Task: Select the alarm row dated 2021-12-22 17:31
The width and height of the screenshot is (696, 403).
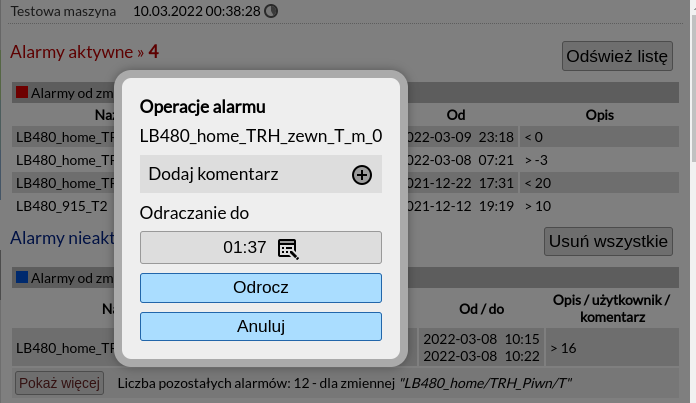Action: [345, 183]
